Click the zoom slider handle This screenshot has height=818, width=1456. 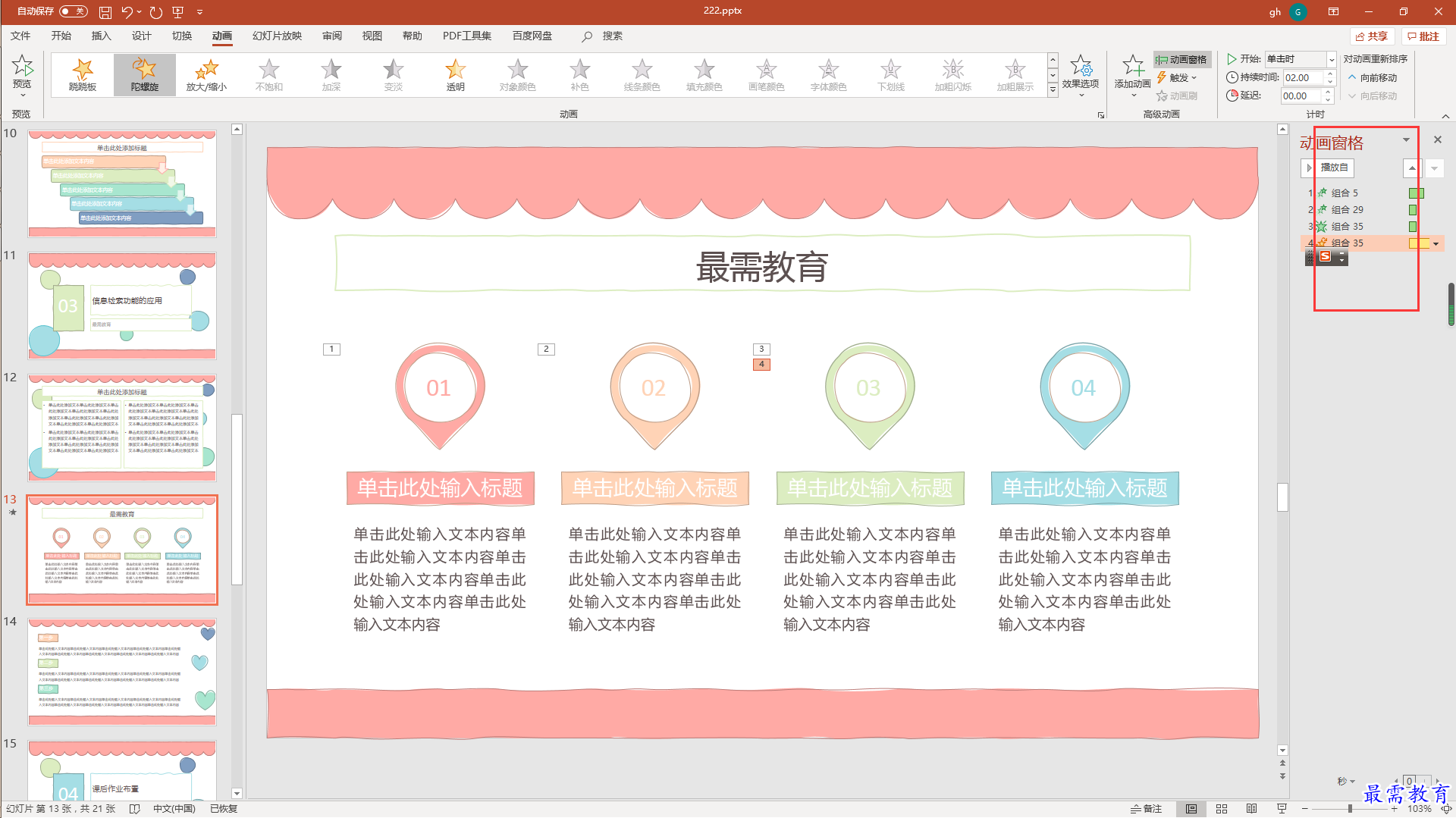pos(1350,809)
